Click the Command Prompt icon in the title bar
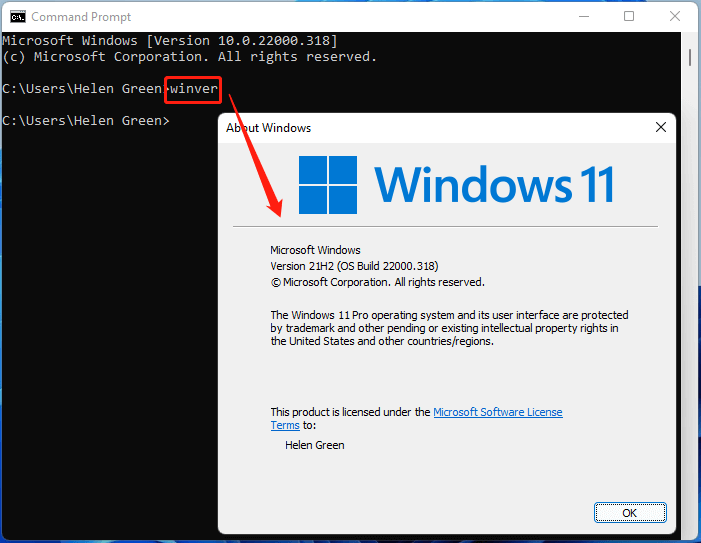 (18, 17)
